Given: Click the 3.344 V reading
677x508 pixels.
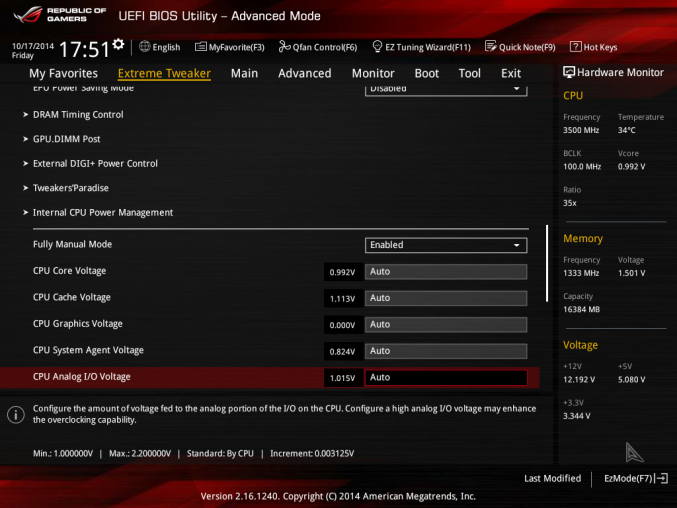Looking at the screenshot, I should tap(577, 416).
